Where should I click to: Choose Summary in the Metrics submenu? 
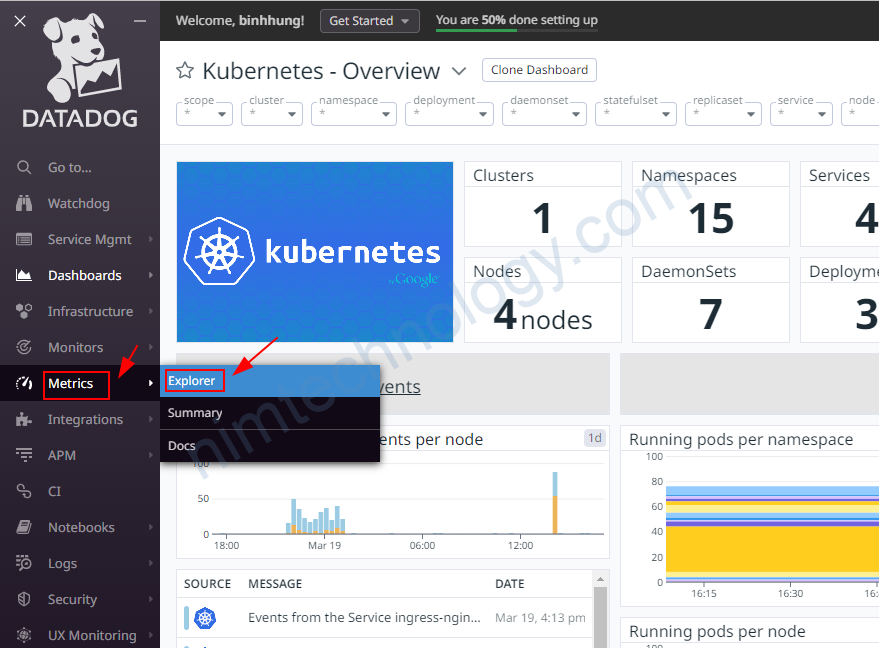click(195, 413)
